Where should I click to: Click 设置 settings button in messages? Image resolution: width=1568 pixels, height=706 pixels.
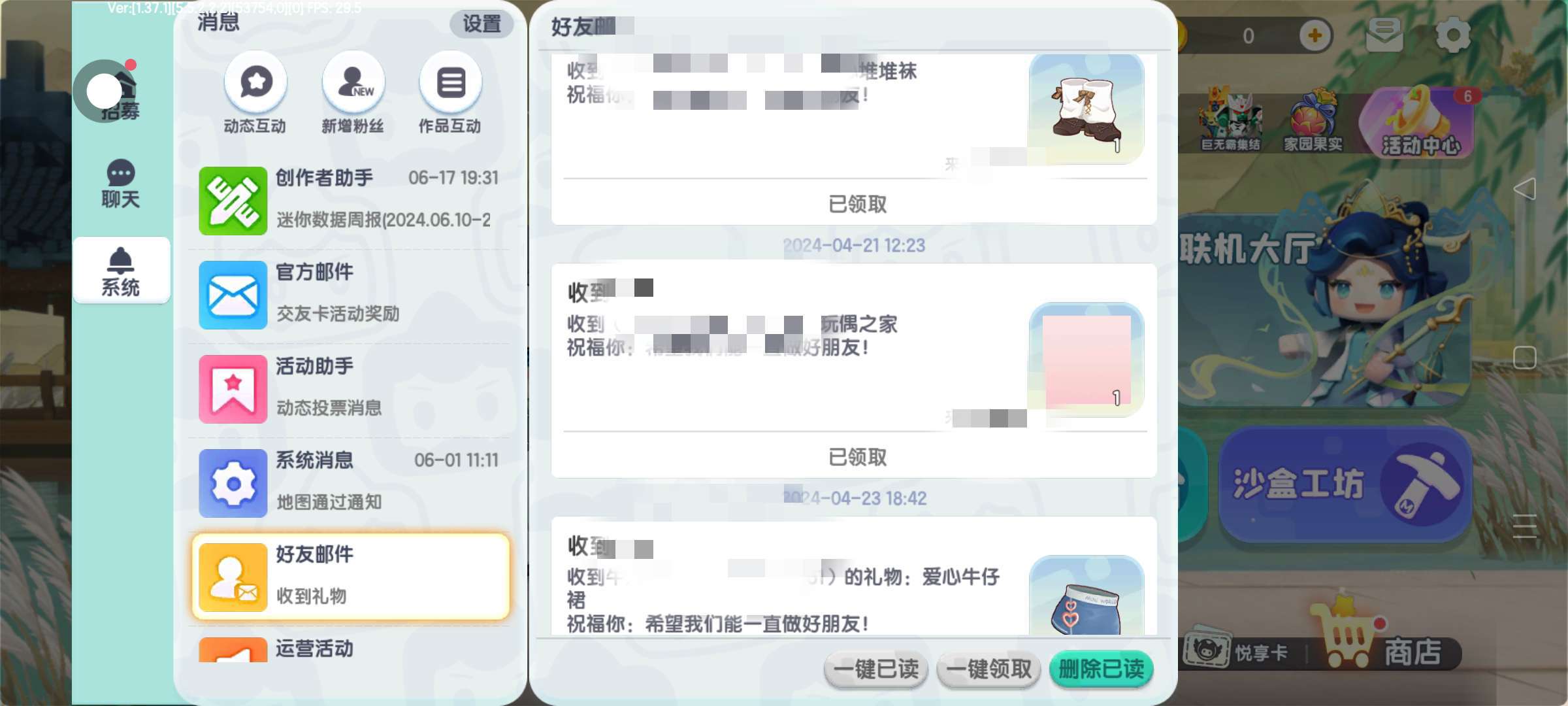(x=482, y=24)
